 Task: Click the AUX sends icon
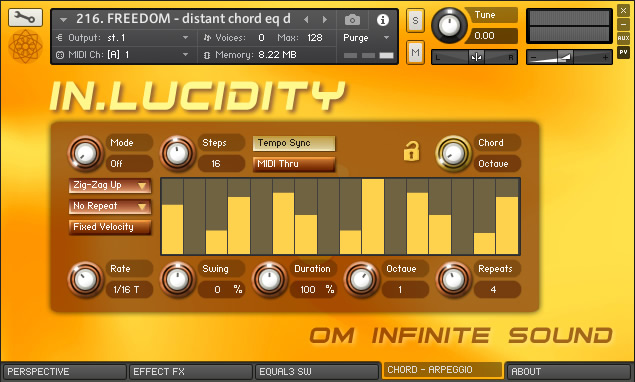point(623,38)
